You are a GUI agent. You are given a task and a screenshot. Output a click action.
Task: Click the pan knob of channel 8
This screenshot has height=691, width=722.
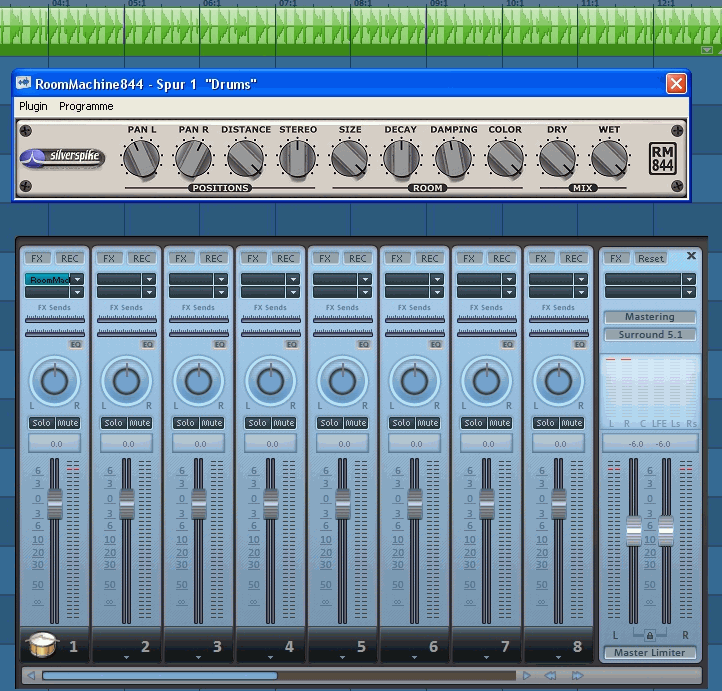click(559, 381)
